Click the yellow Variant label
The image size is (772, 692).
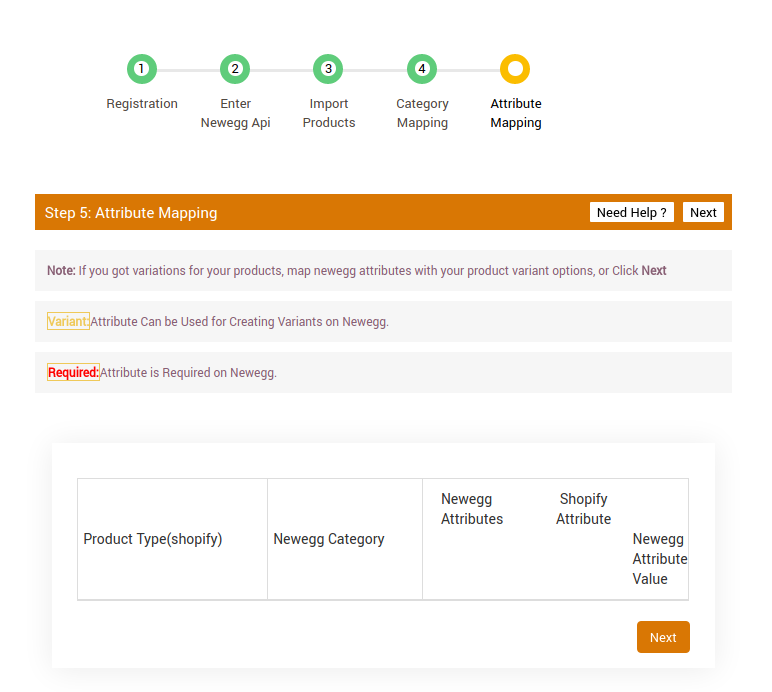click(x=68, y=322)
